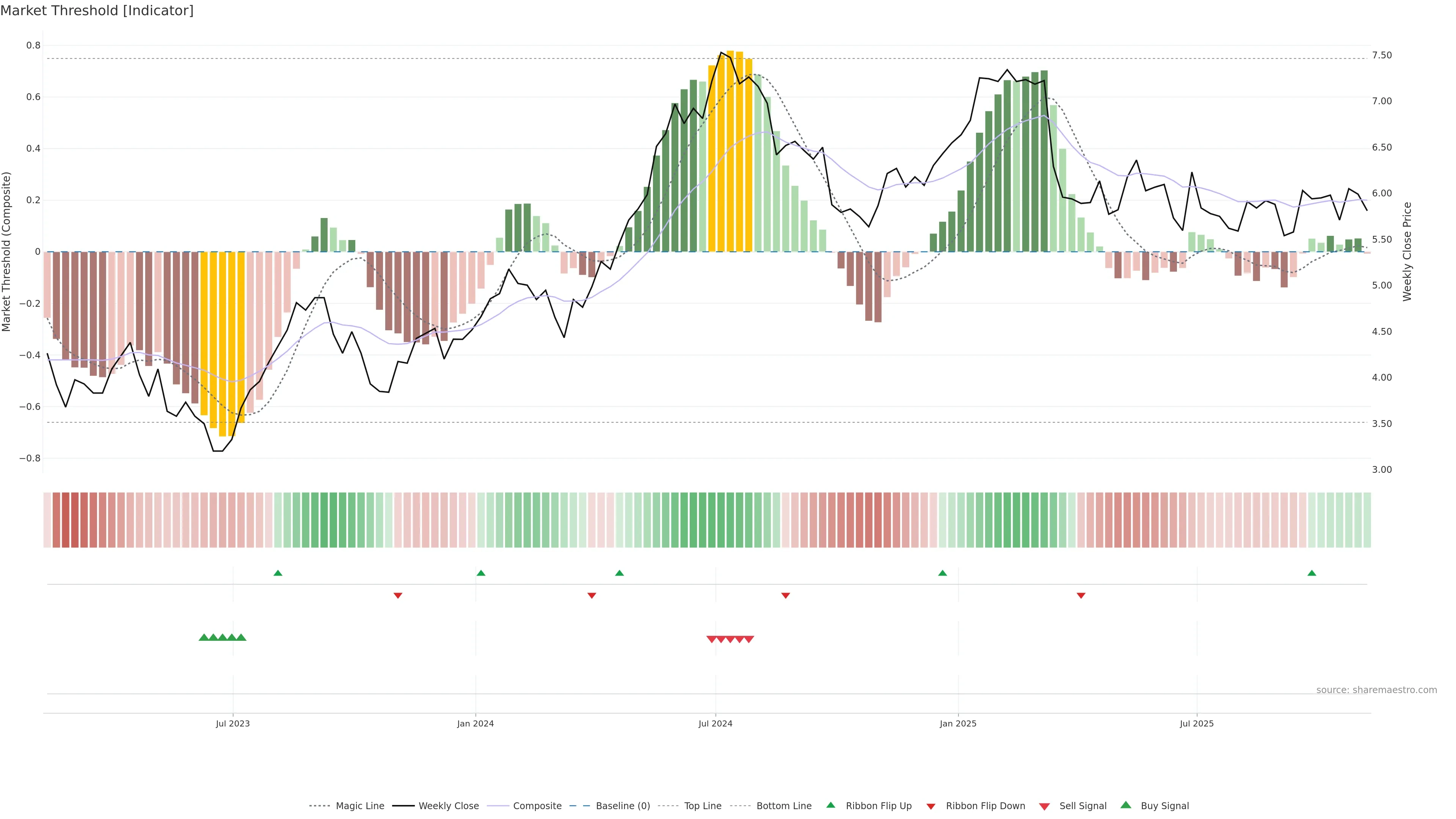Select the leftmost green Ribbon Flip Up marker

(x=278, y=573)
